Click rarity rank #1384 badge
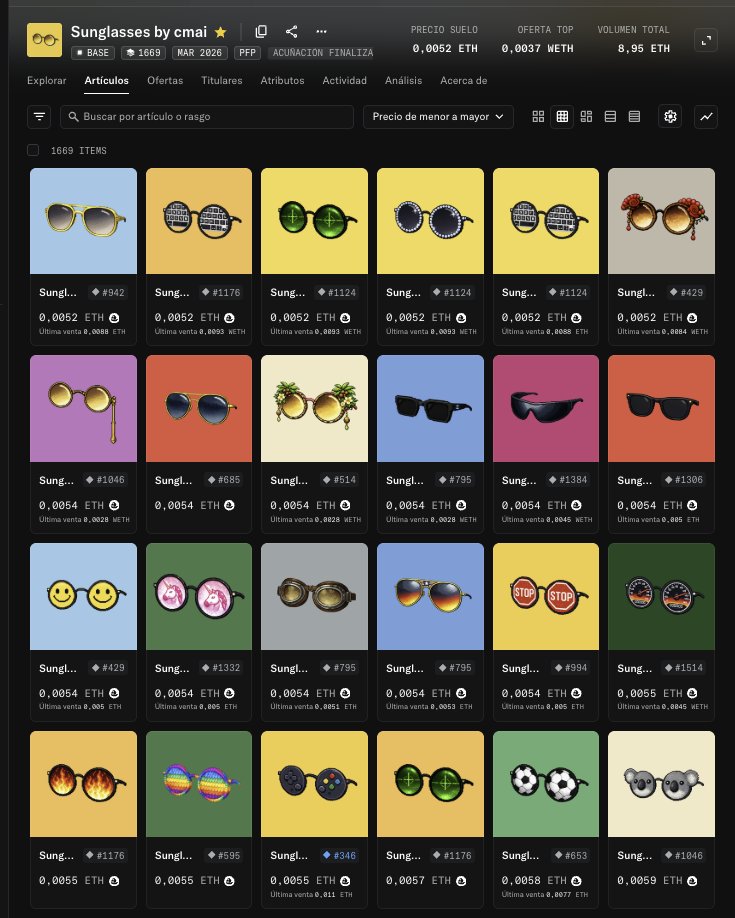Screen dimensions: 735x918 pyautogui.click(x=568, y=479)
